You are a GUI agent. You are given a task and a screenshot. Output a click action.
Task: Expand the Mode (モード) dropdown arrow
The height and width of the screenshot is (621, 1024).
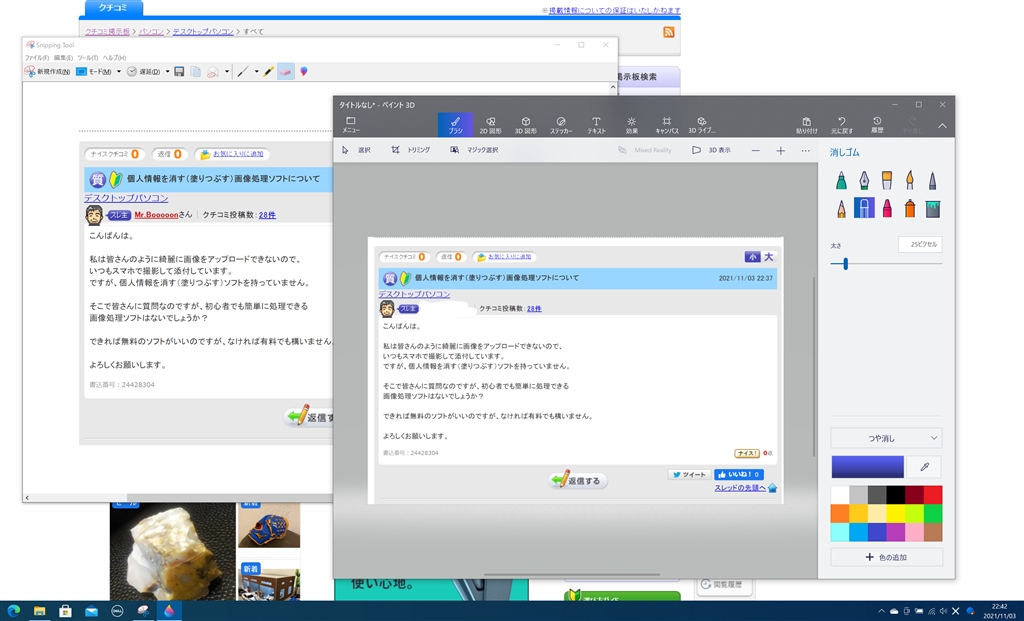(x=118, y=72)
